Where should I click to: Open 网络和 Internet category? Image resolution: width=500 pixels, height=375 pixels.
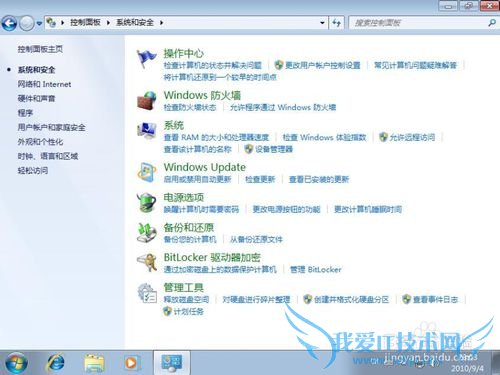[44, 84]
